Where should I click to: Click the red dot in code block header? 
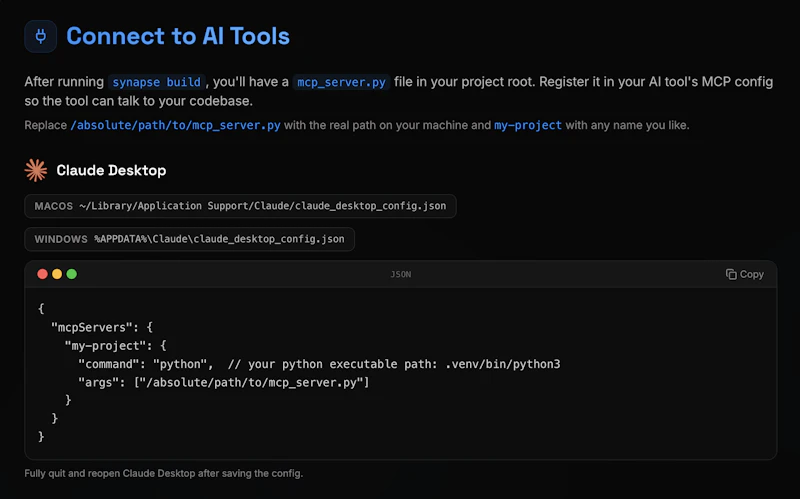click(42, 274)
